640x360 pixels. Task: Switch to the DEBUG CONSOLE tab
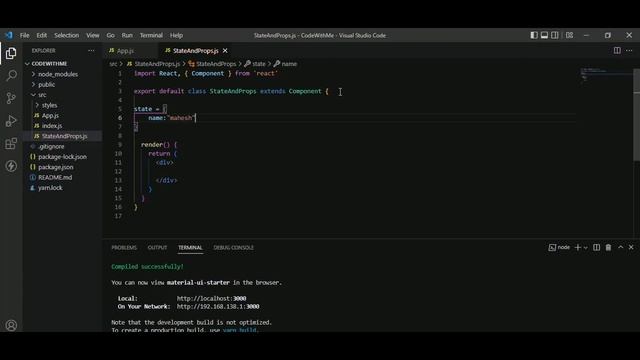click(x=233, y=248)
